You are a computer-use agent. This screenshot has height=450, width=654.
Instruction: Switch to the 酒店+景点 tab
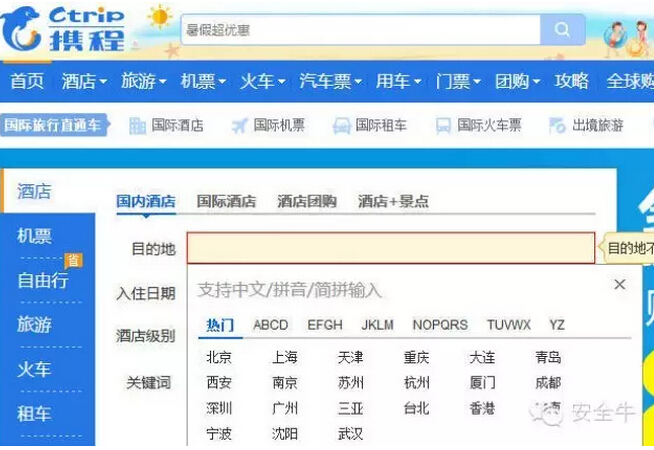(393, 201)
